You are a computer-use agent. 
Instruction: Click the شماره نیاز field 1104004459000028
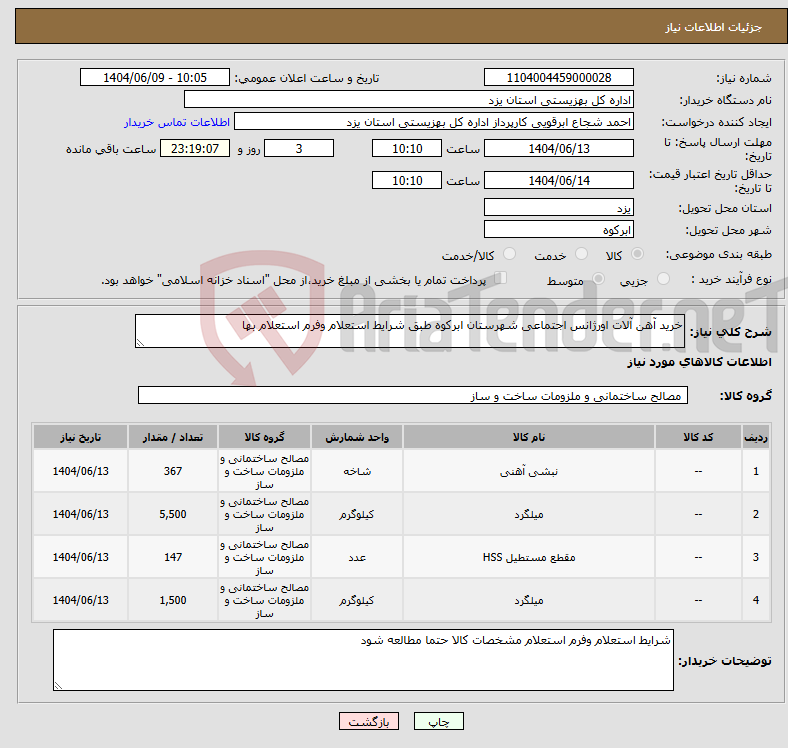point(558,78)
